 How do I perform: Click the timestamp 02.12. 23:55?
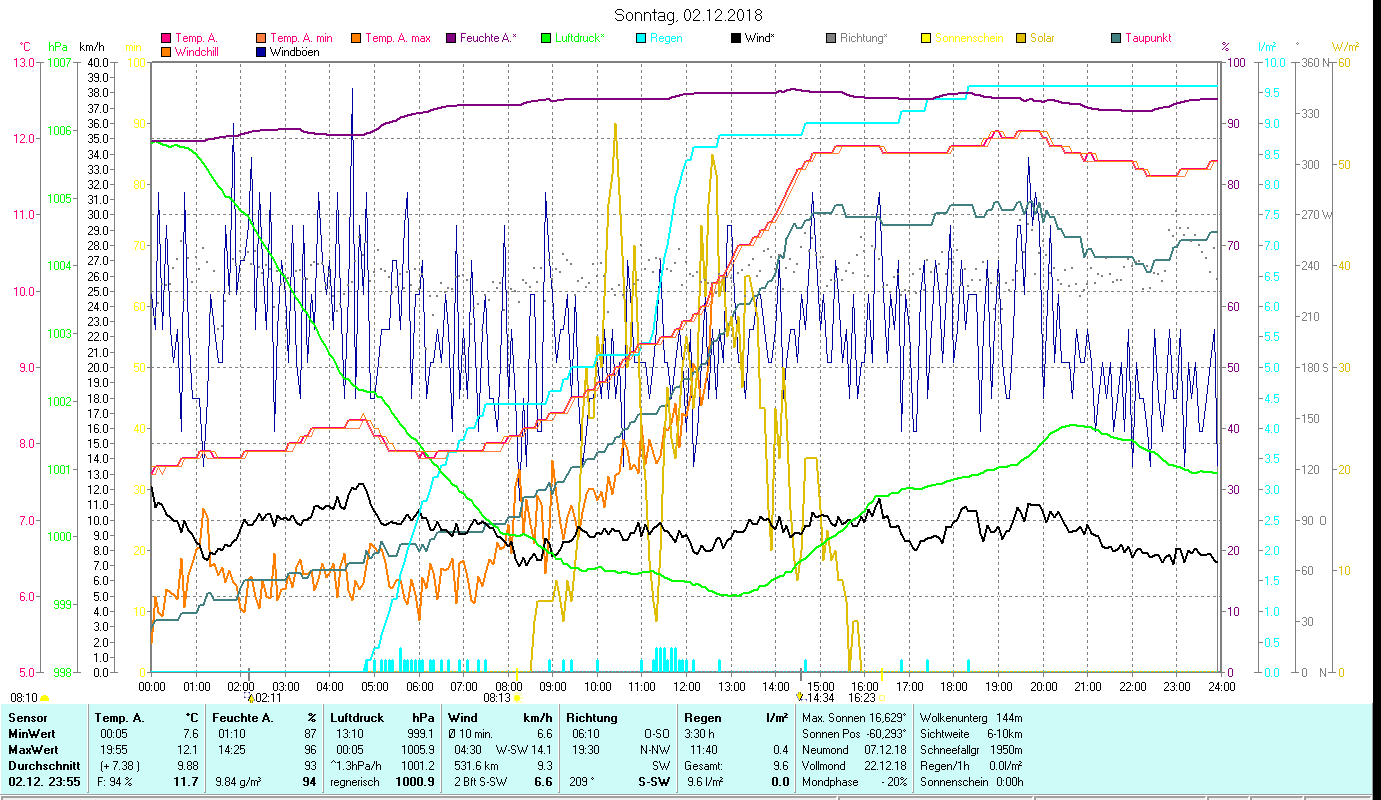click(x=45, y=782)
